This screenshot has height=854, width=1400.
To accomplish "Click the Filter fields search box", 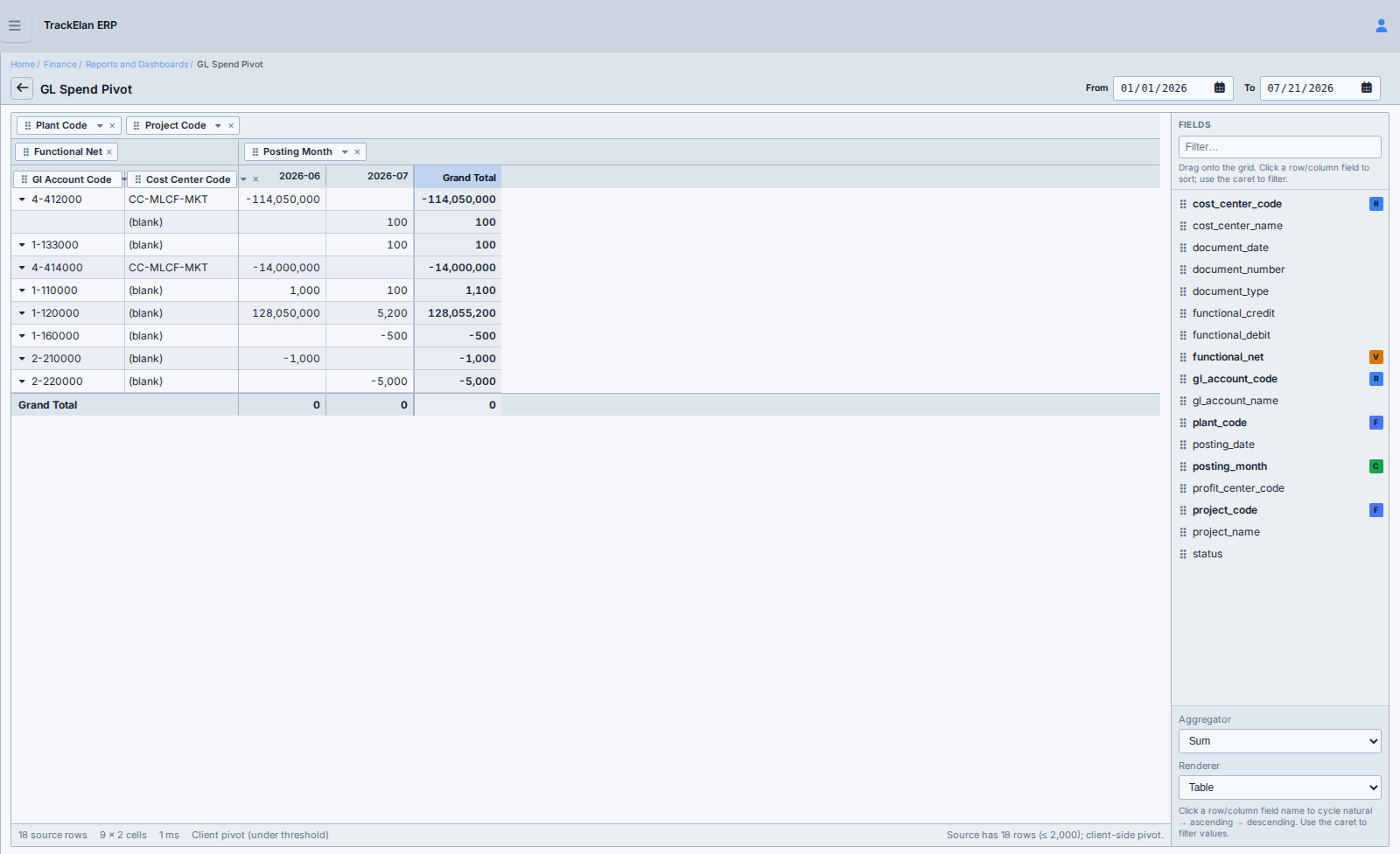I will (x=1279, y=147).
